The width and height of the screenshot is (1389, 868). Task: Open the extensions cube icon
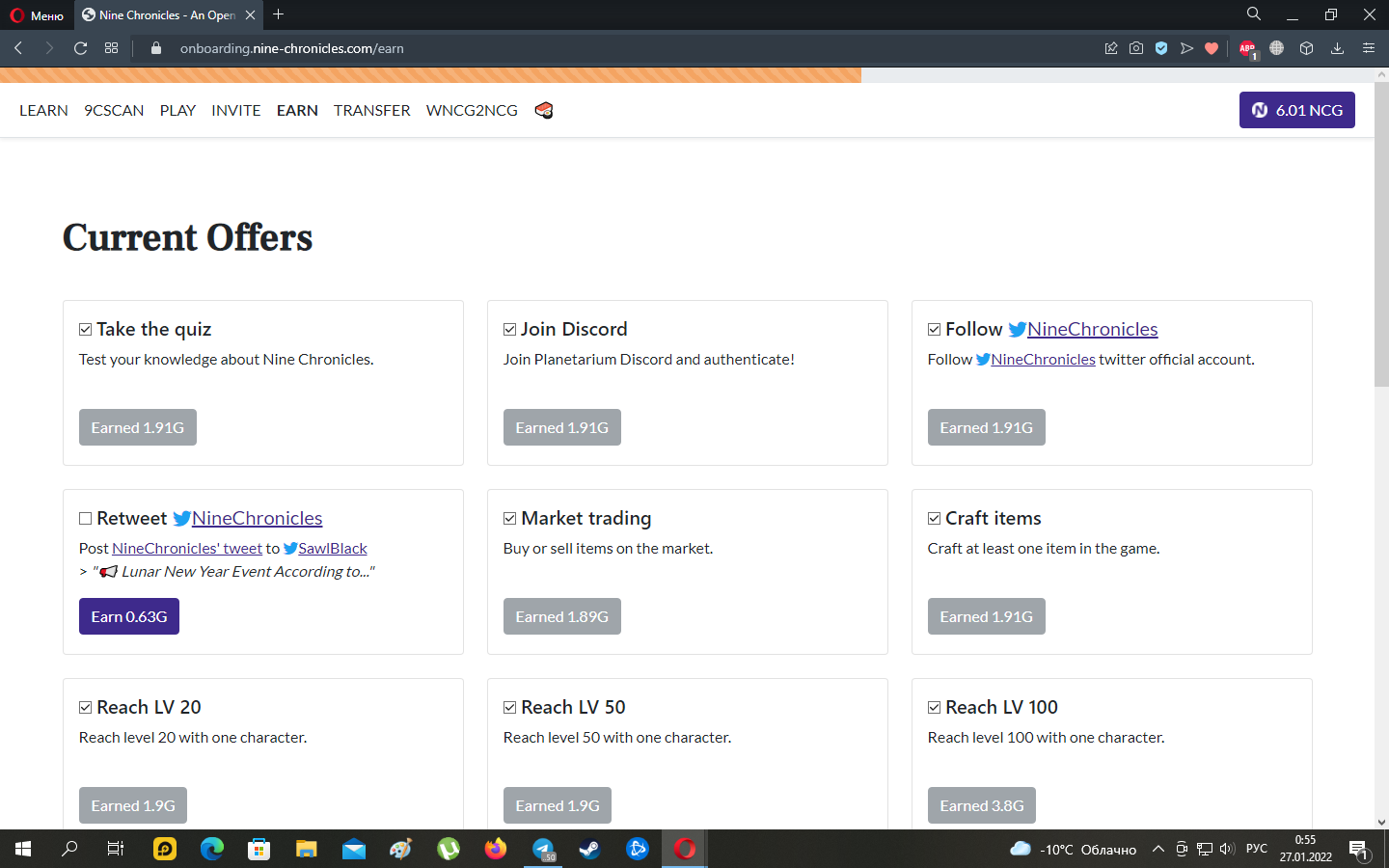[1307, 48]
